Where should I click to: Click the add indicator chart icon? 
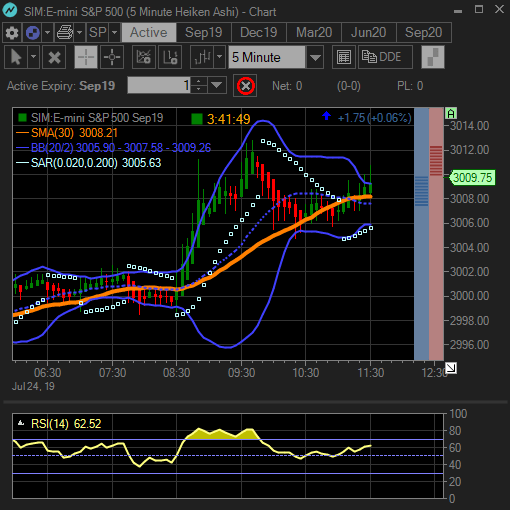(144, 57)
